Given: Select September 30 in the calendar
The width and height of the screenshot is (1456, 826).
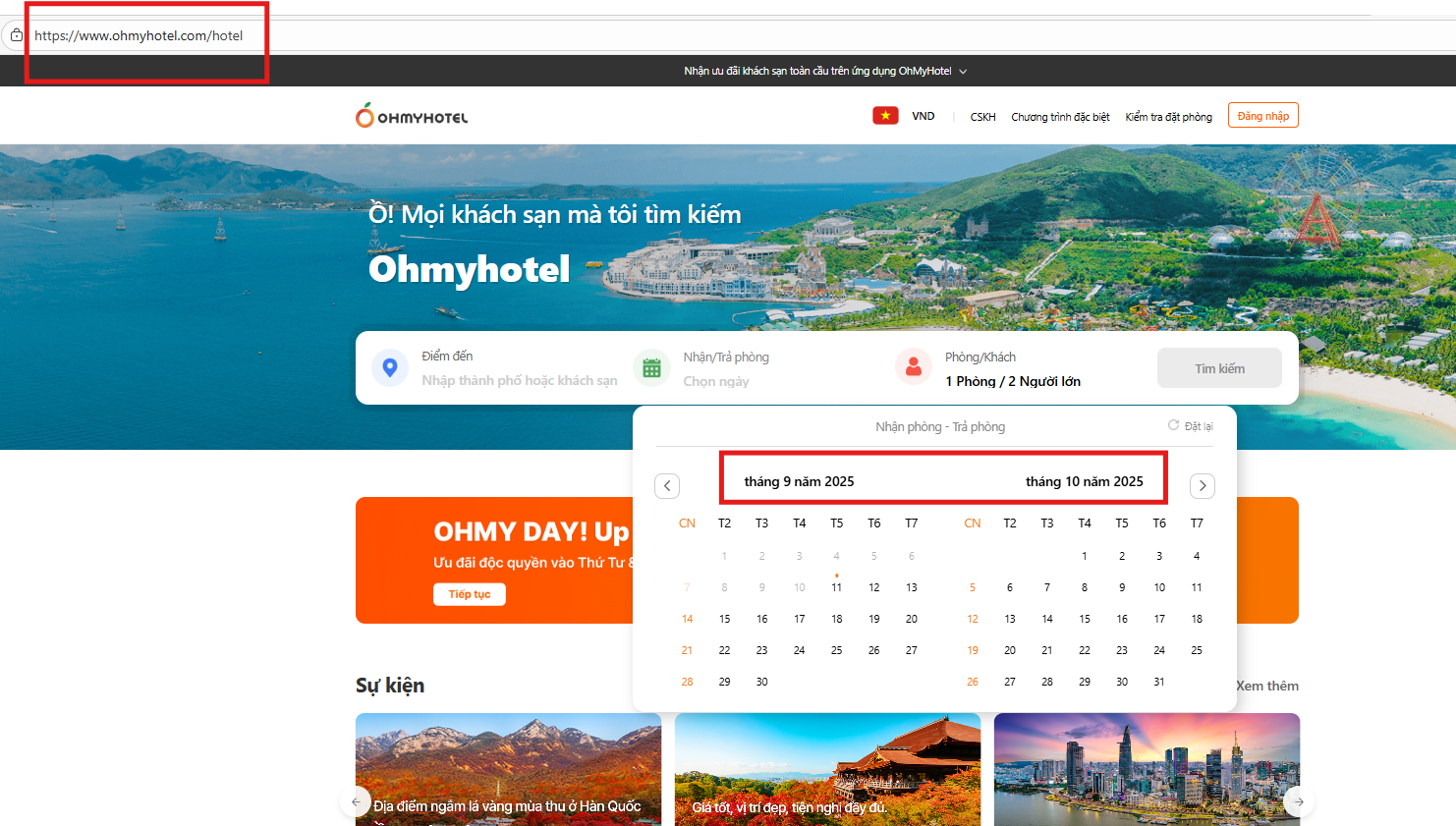Looking at the screenshot, I should pyautogui.click(x=762, y=682).
